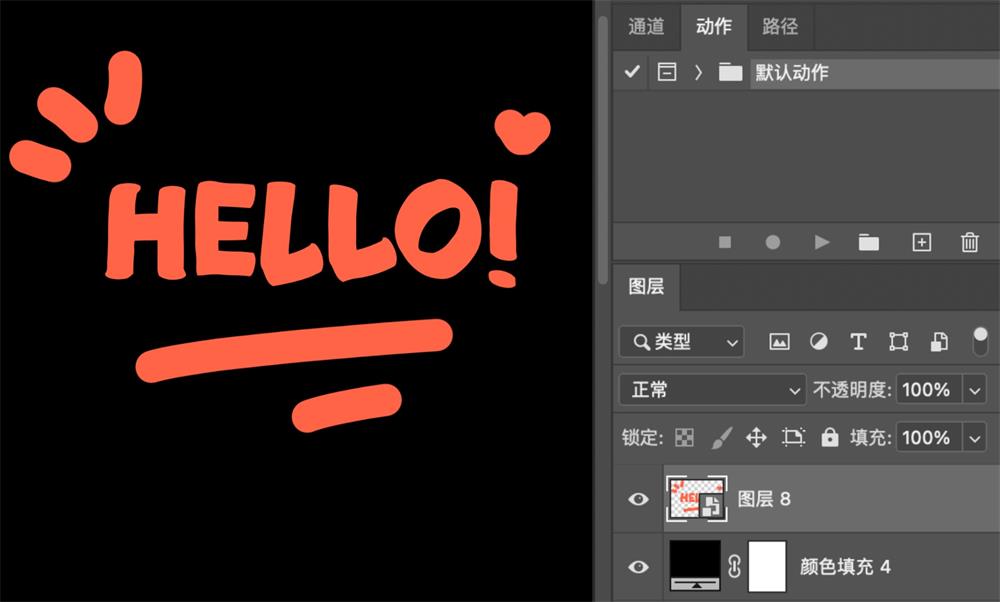
Task: Lock transparent pixels checkerboard icon
Action: (684, 437)
